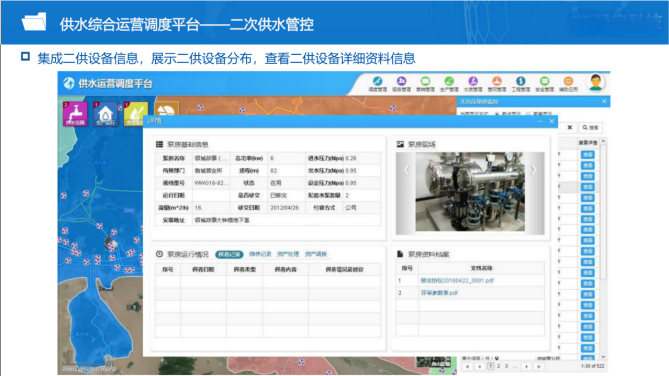Switch to the 资产处理 tab
Image resolution: width=669 pixels, height=376 pixels.
[288, 254]
